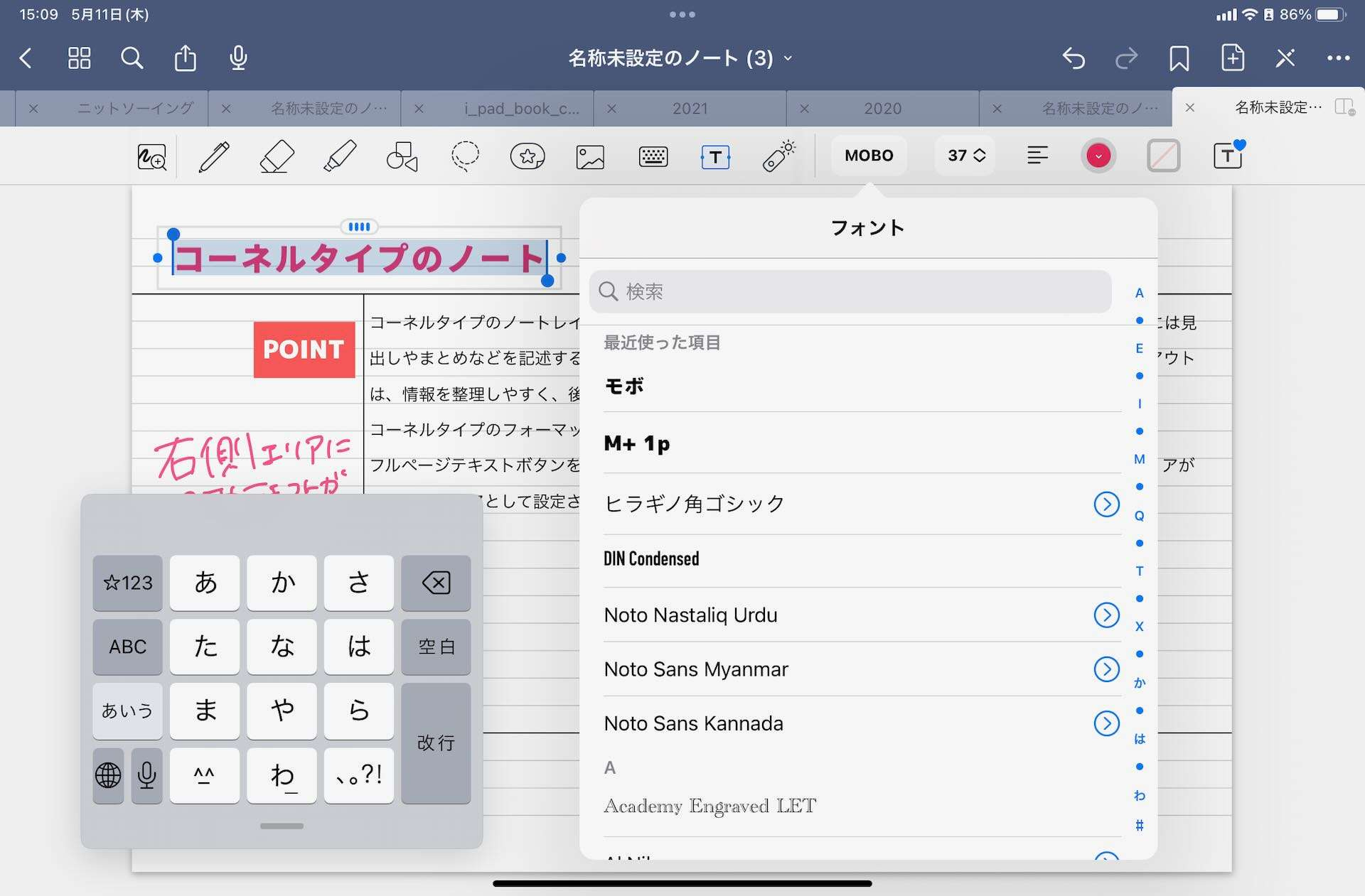Select the Image insert tool

tap(590, 156)
